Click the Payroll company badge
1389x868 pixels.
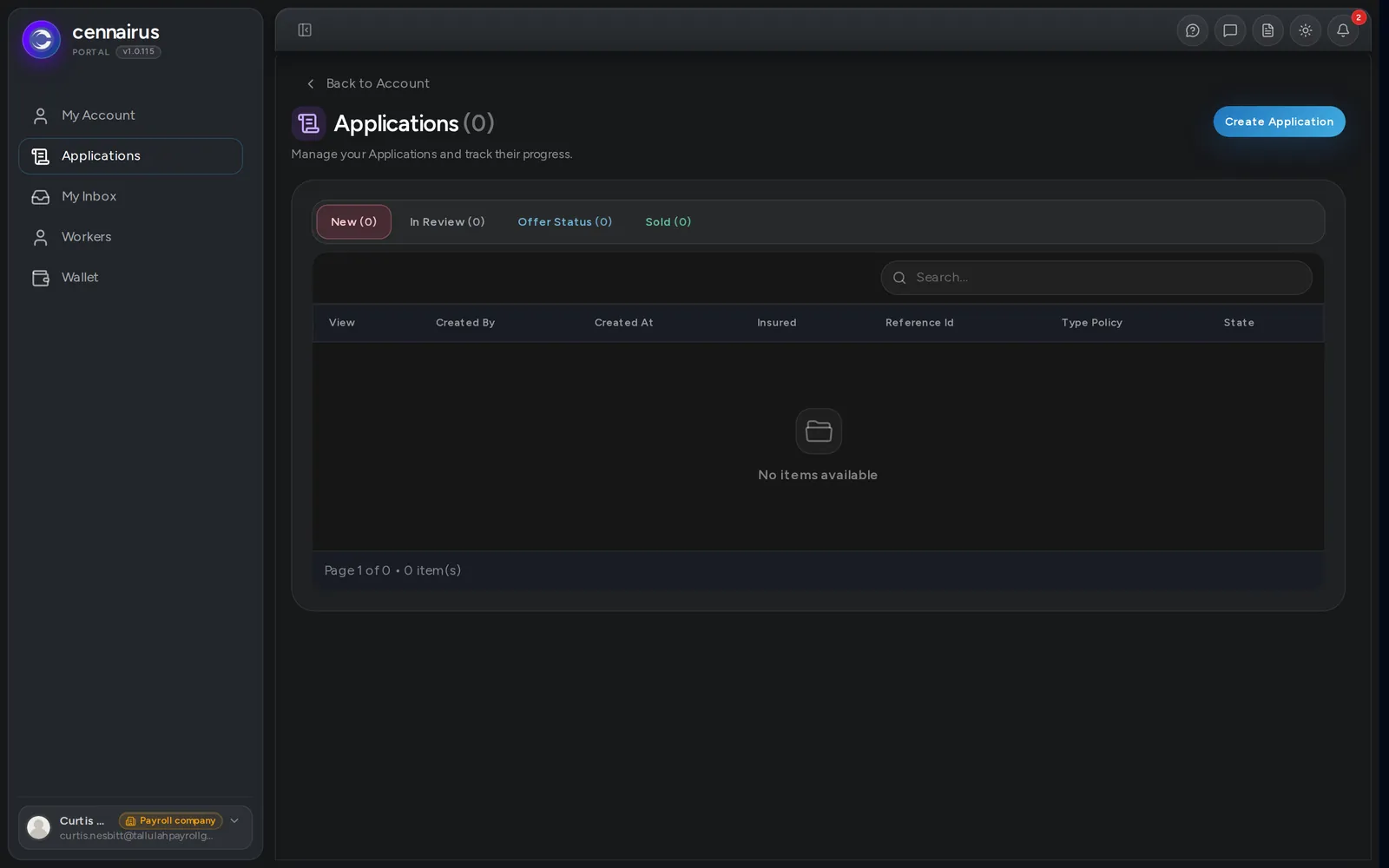click(171, 821)
